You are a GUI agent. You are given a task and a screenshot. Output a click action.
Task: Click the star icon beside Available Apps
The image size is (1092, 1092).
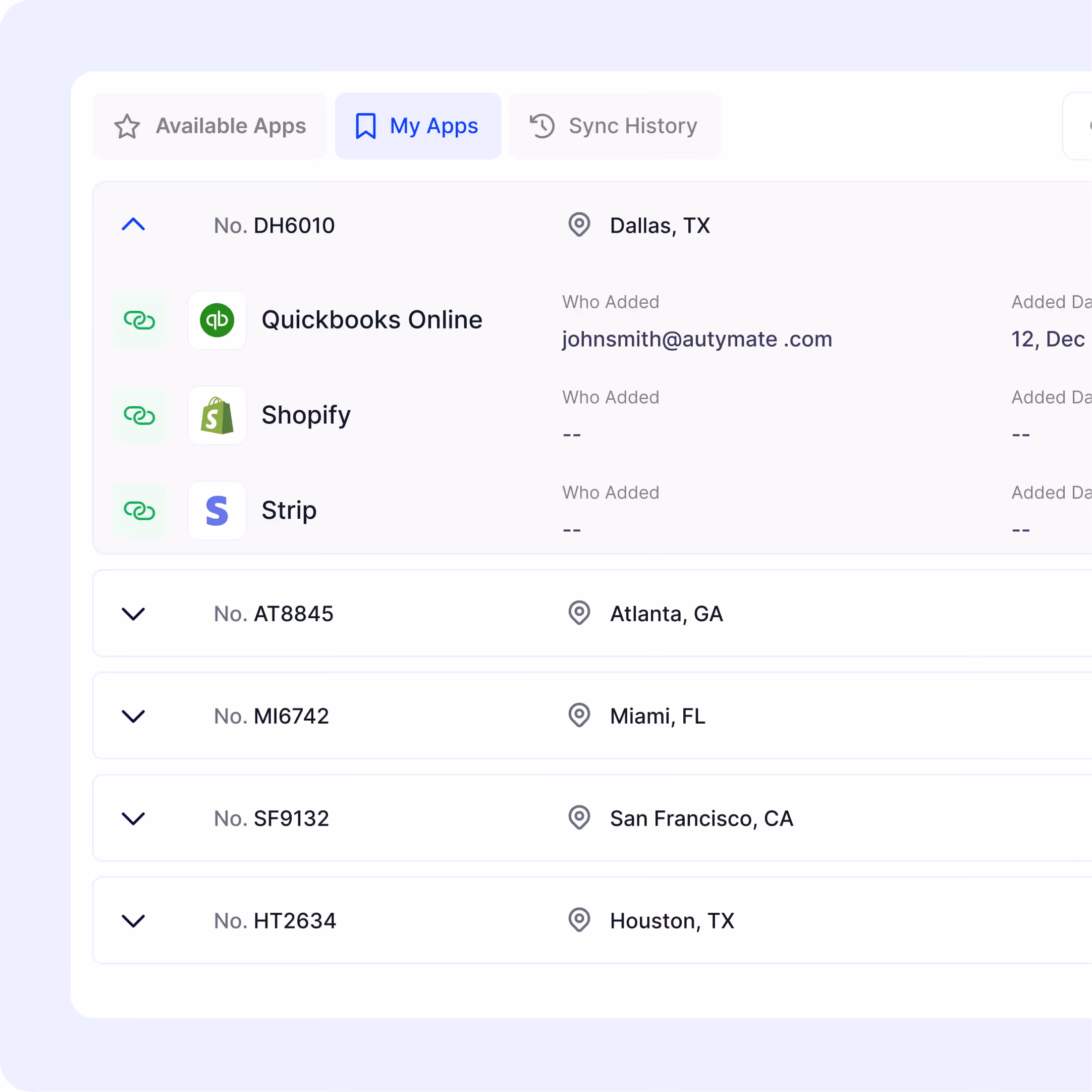pos(128,126)
